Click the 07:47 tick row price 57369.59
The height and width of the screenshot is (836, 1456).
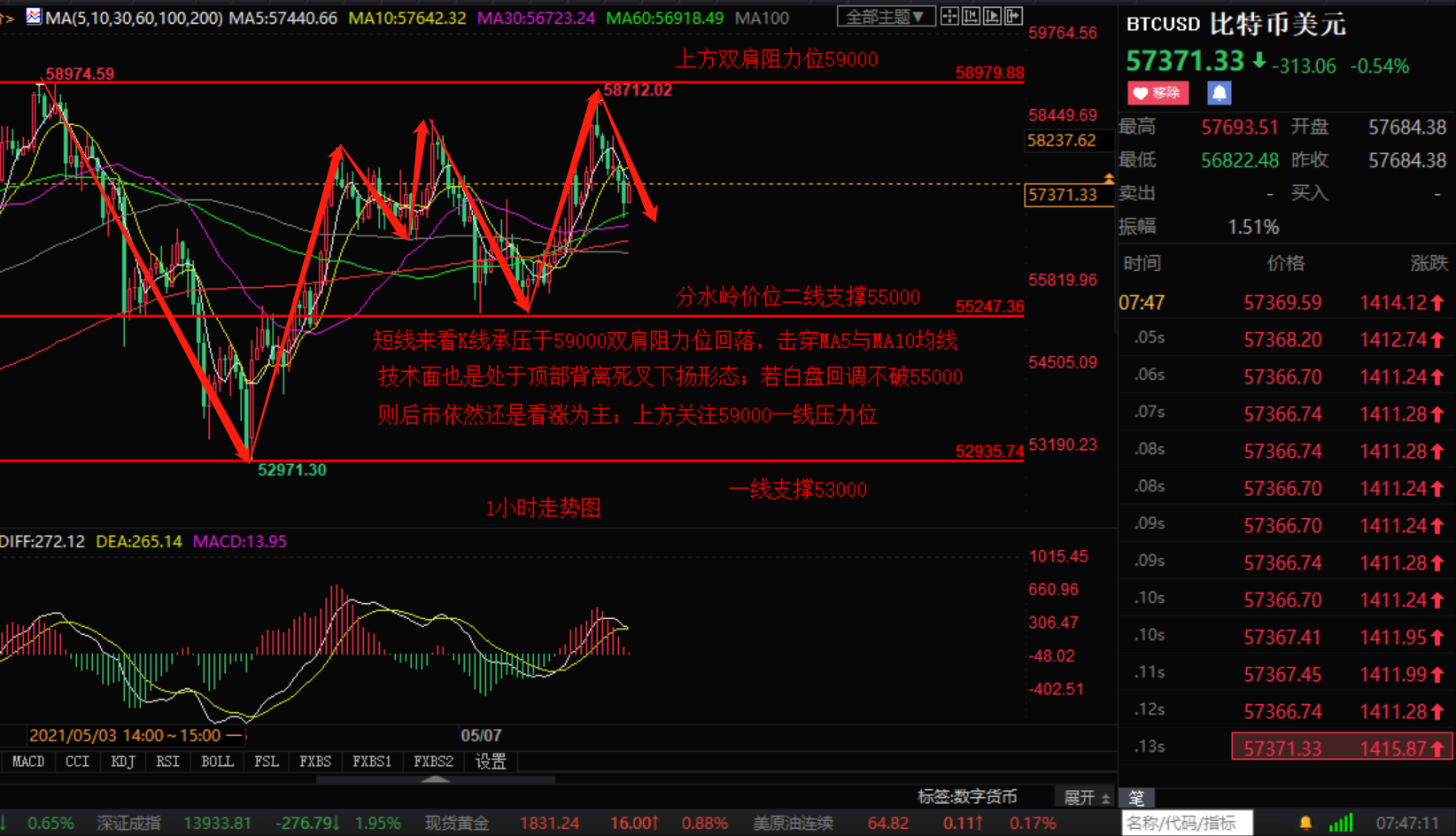[x=1282, y=303]
